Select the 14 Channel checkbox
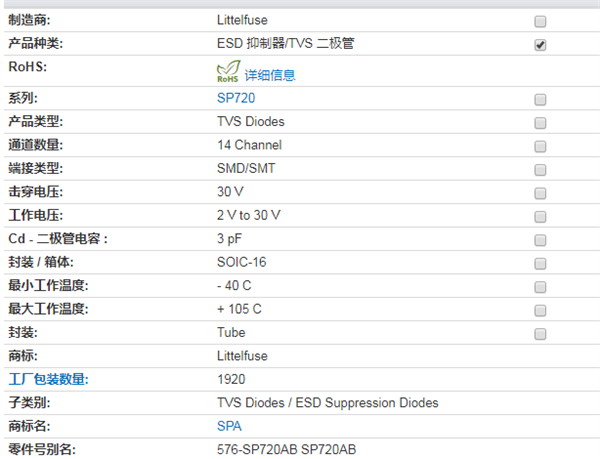This screenshot has width=600, height=459. click(540, 146)
